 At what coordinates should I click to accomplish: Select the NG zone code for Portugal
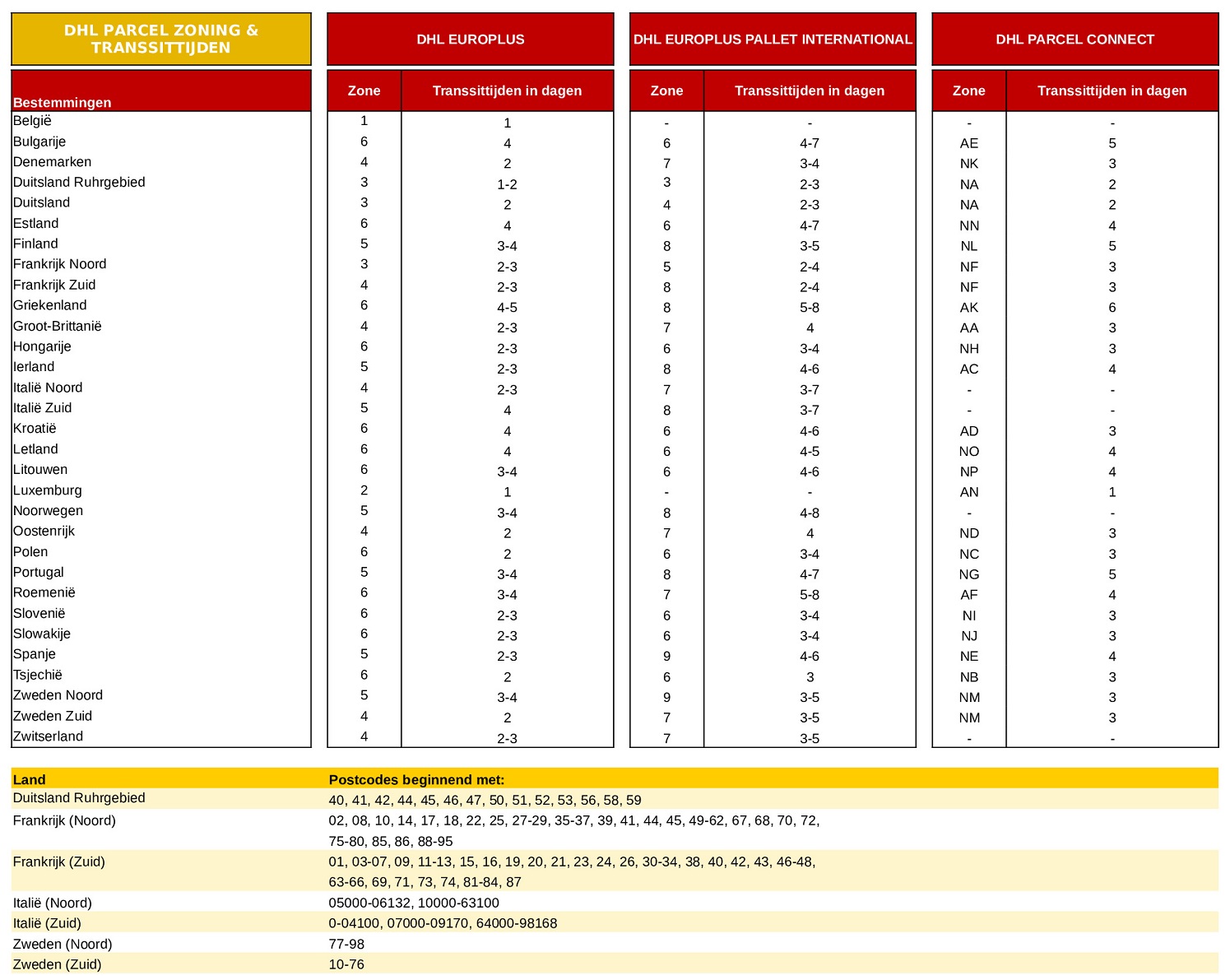click(x=968, y=574)
